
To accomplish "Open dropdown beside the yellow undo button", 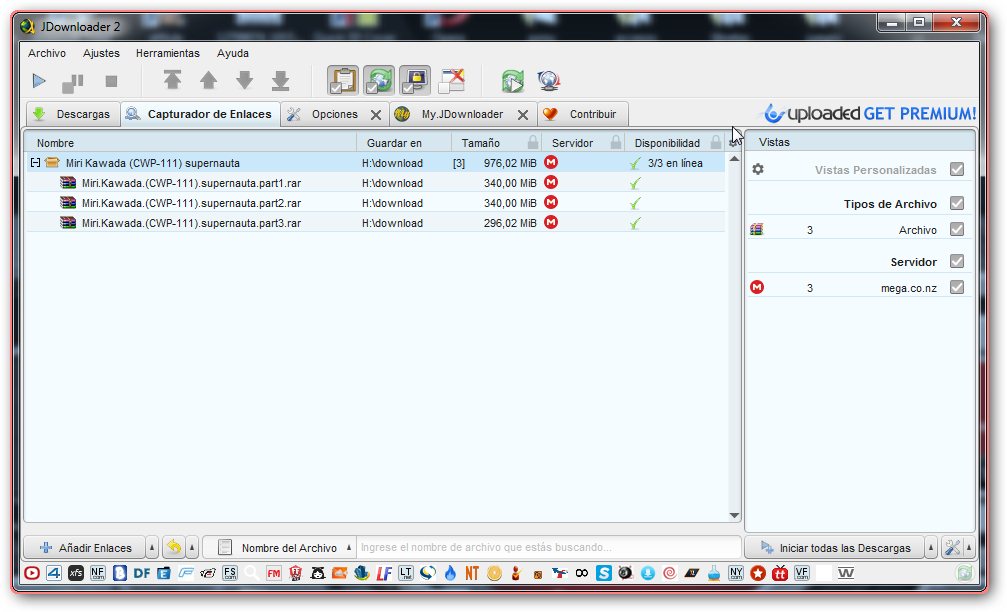I will (x=192, y=548).
